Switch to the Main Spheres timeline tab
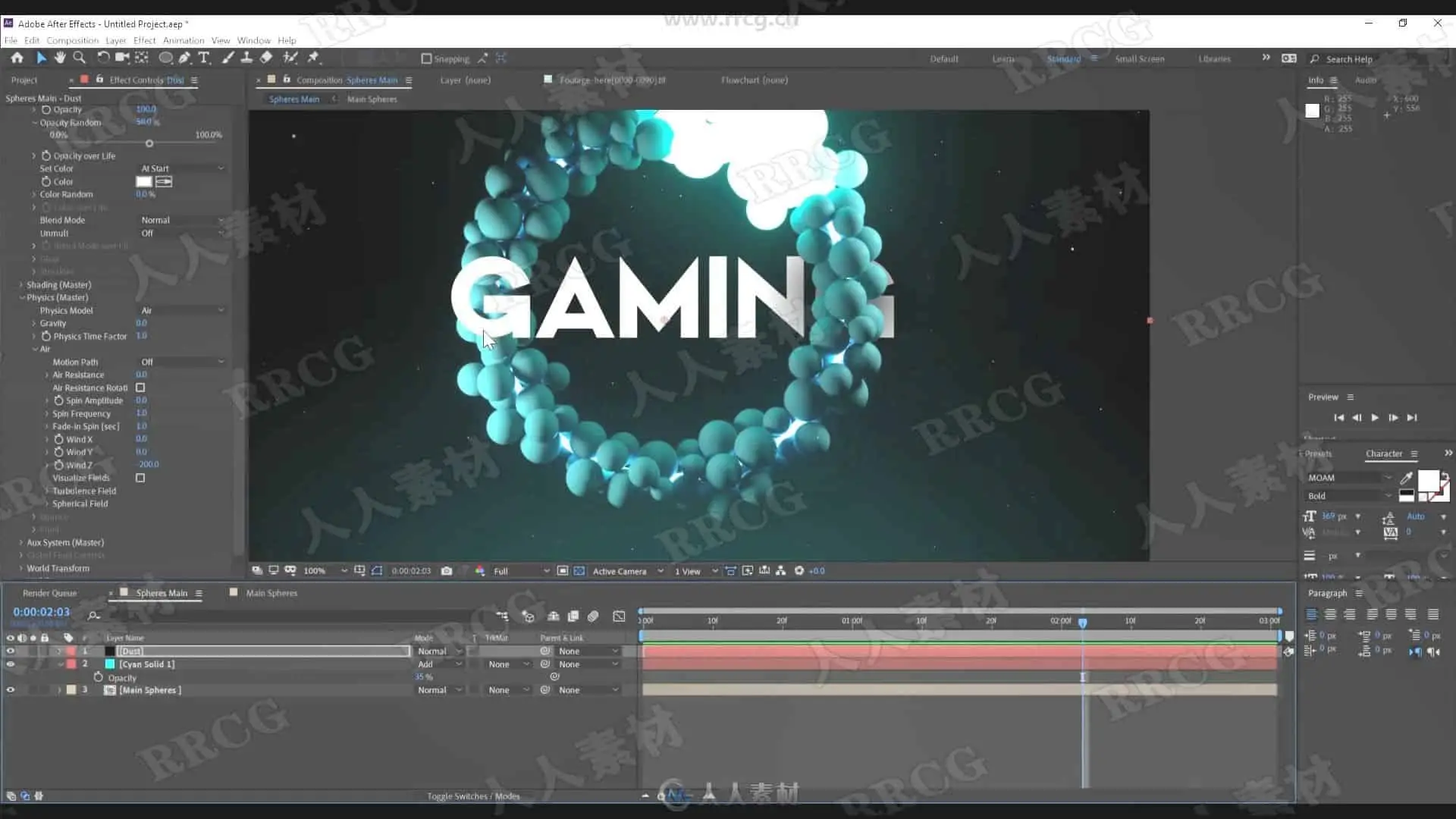 (x=271, y=593)
